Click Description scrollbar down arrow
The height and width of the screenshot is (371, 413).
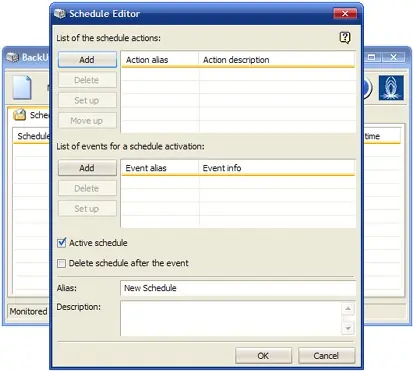[x=348, y=328]
